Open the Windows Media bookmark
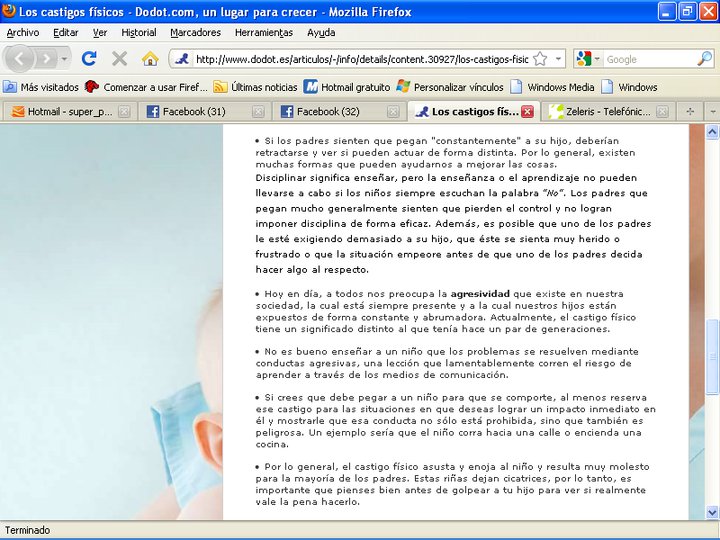Viewport: 720px width, 540px height. point(552,87)
